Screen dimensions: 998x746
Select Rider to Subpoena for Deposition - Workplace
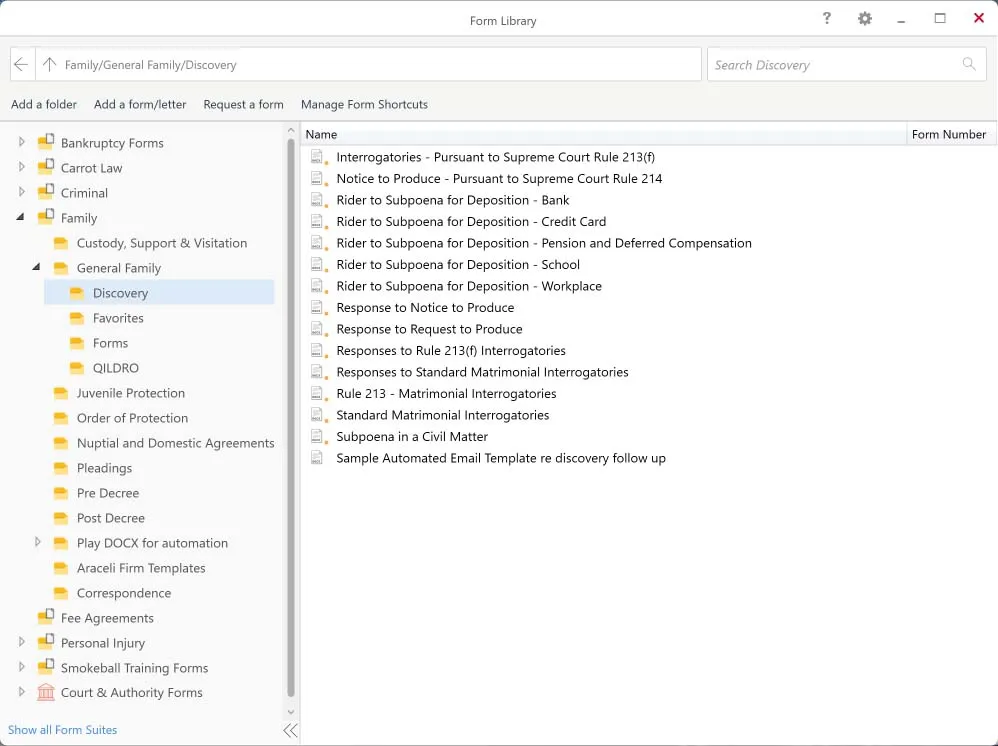[468, 286]
